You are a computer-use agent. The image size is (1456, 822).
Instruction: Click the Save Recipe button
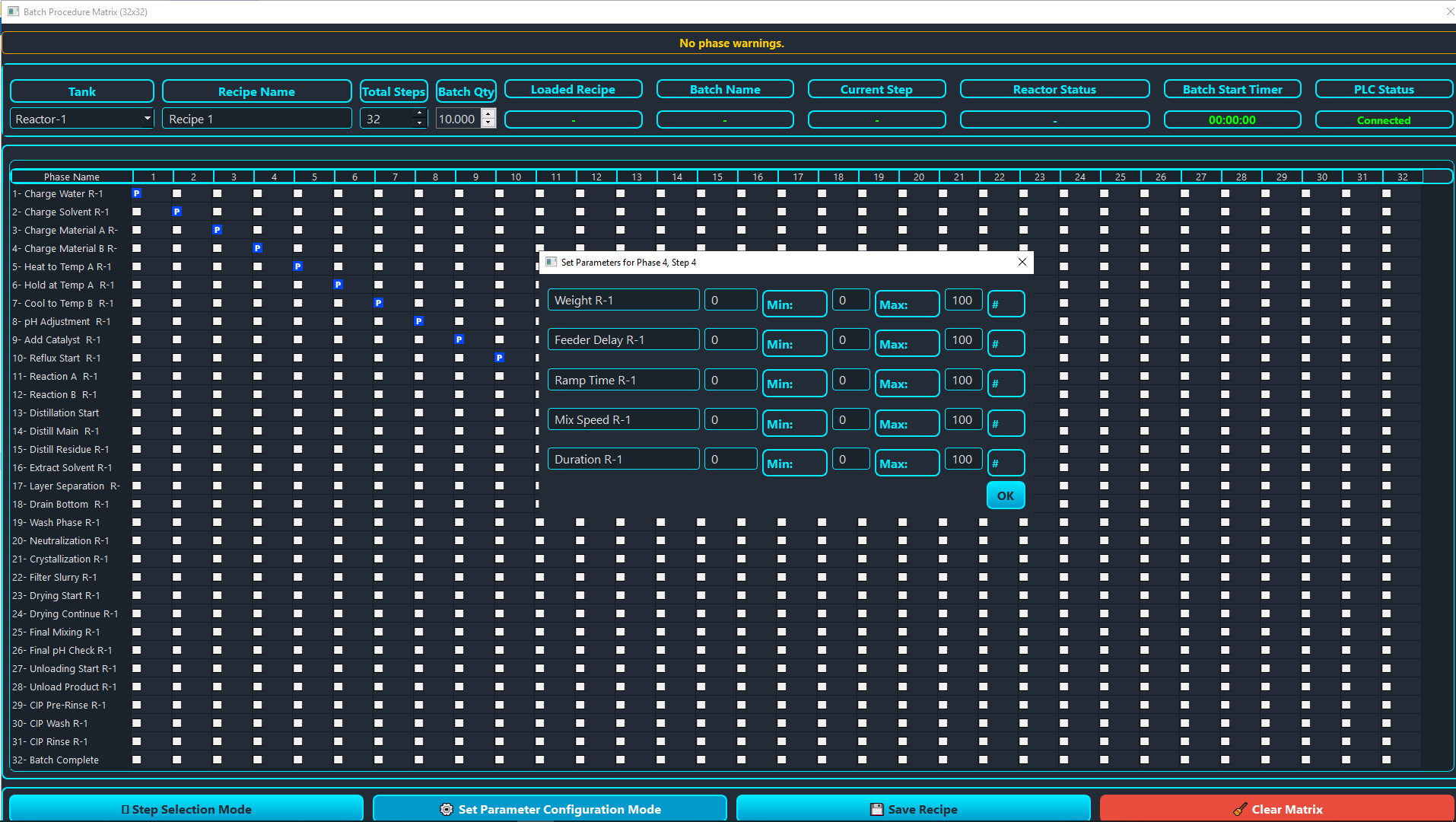[x=913, y=809]
